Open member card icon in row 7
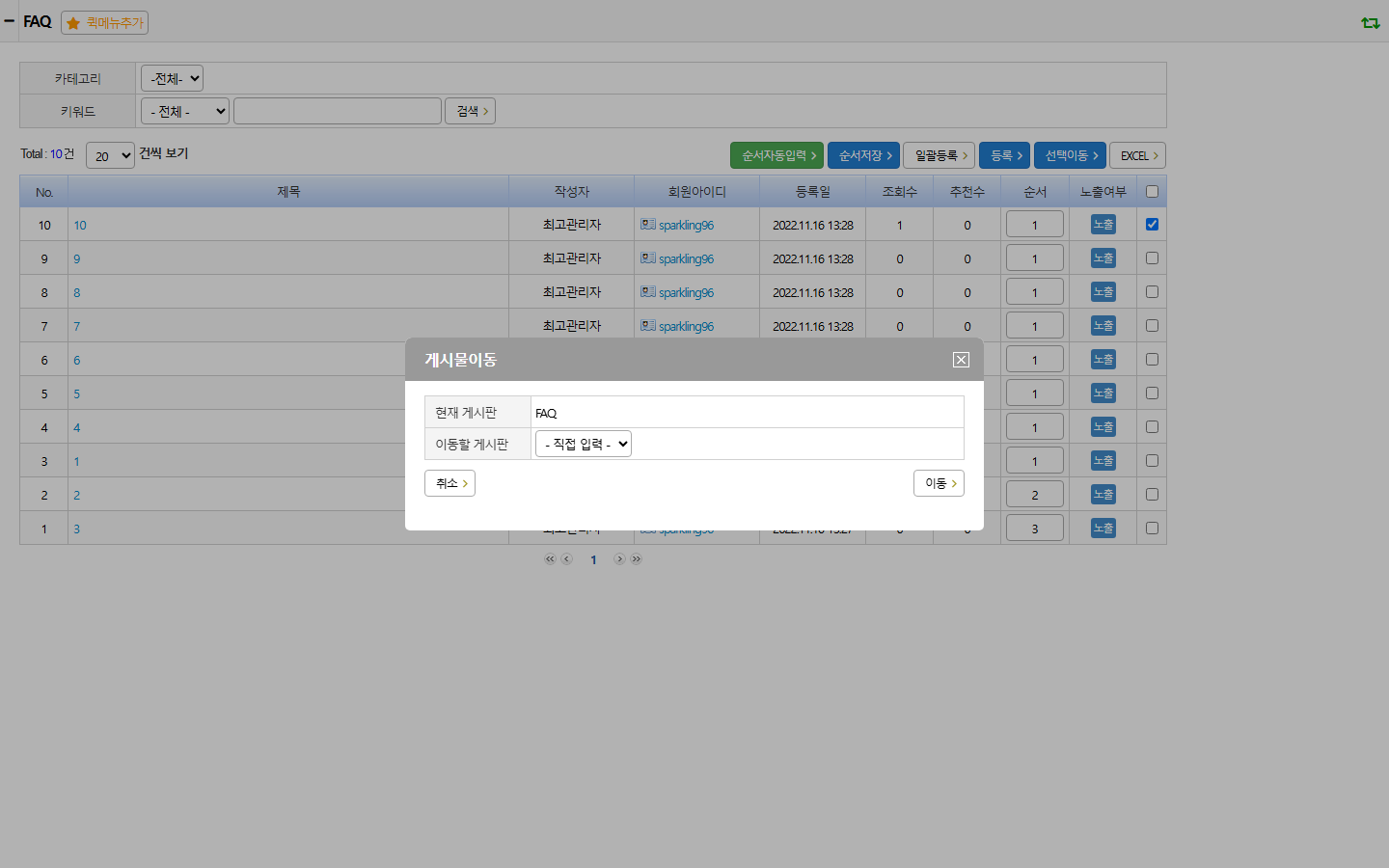The width and height of the screenshot is (1389, 868). 648,325
